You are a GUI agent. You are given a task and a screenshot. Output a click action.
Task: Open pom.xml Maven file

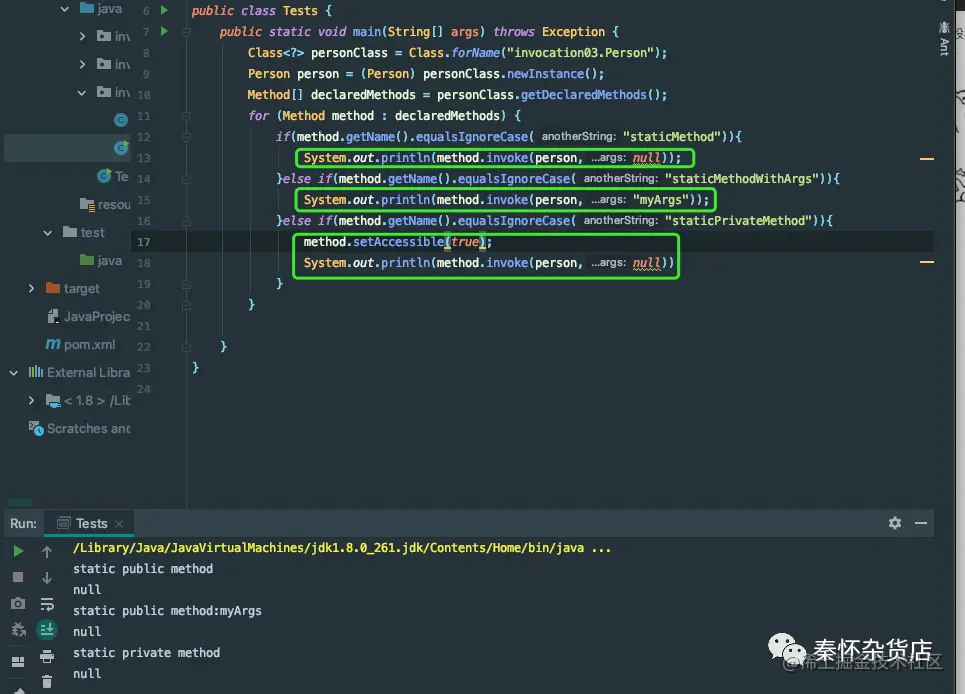80,345
